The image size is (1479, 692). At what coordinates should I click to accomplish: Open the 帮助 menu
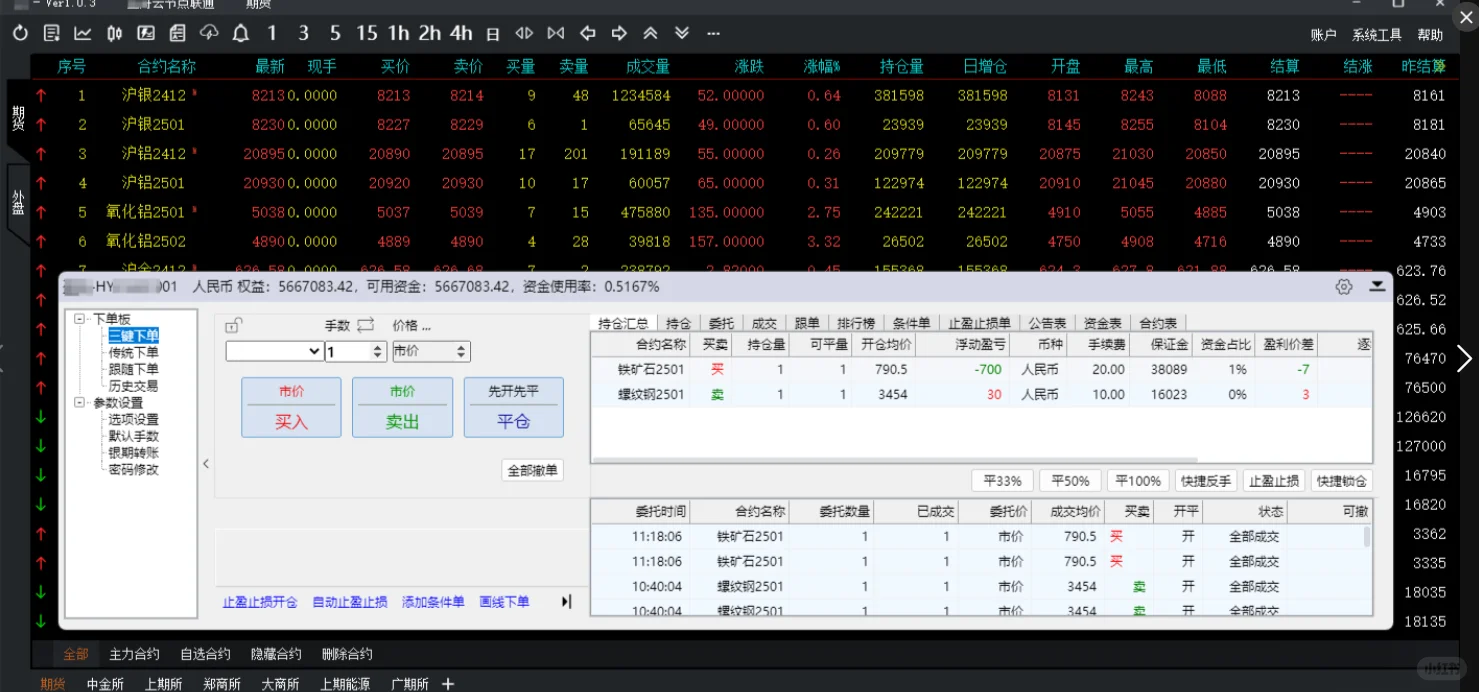(x=1430, y=35)
